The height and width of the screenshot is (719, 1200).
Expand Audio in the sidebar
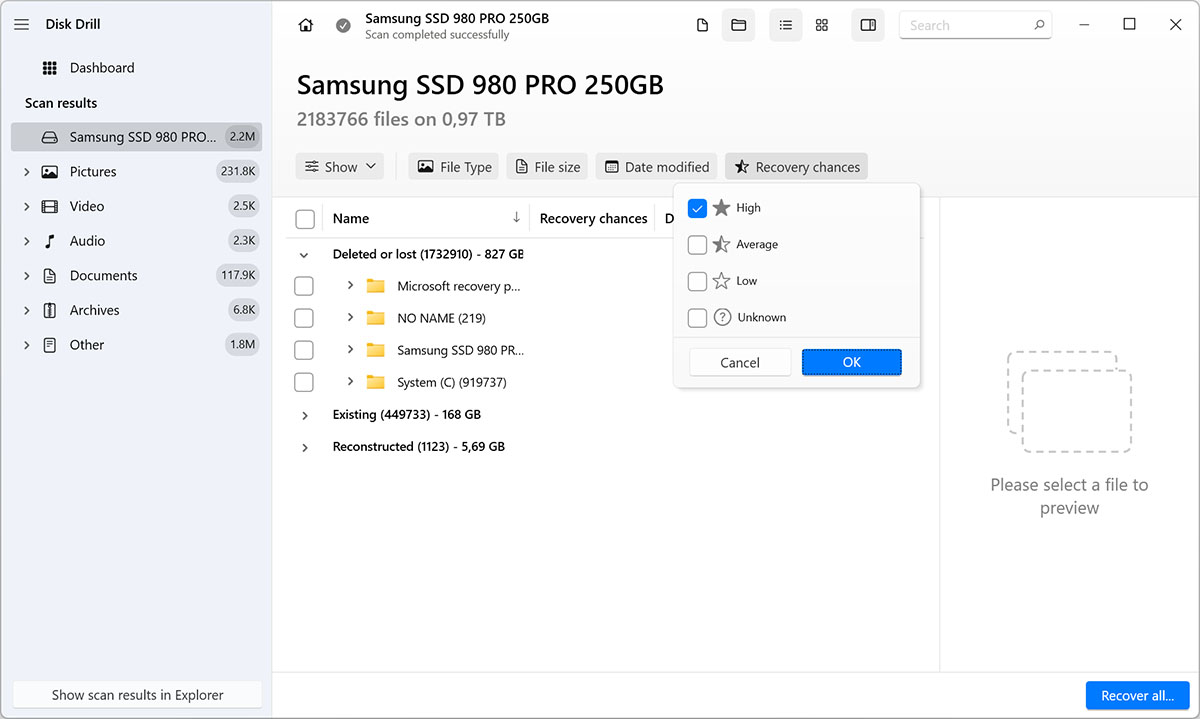(26, 241)
